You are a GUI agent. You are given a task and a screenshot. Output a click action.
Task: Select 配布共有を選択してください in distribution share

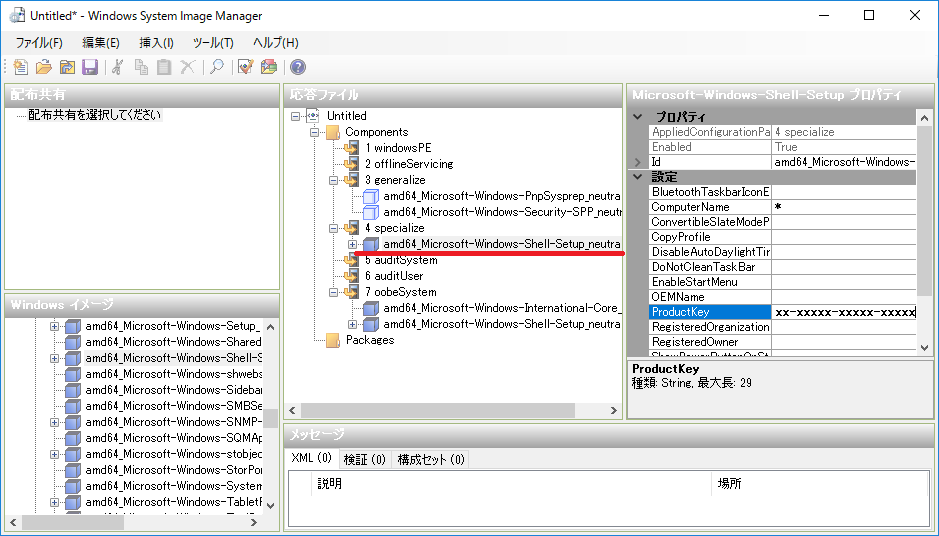[95, 115]
